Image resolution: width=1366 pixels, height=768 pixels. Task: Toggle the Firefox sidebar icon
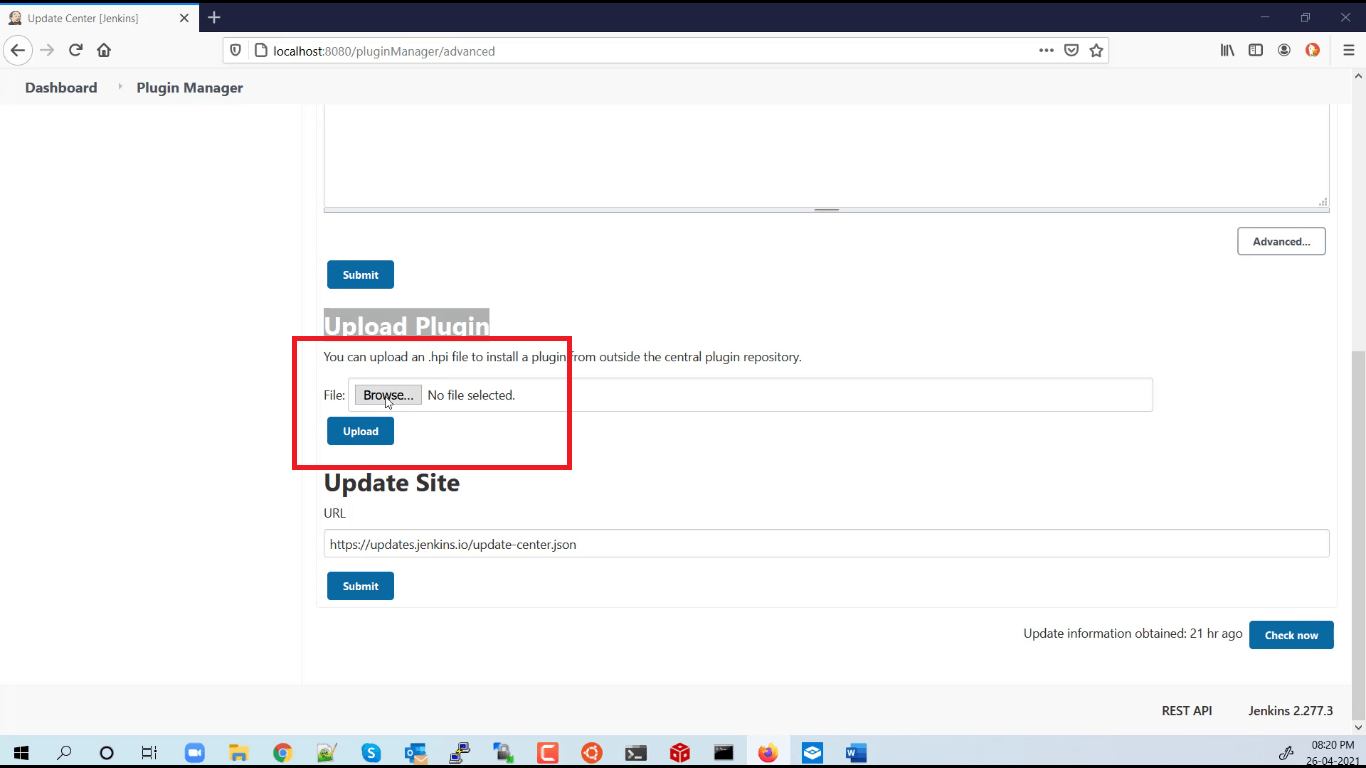[x=1255, y=49]
